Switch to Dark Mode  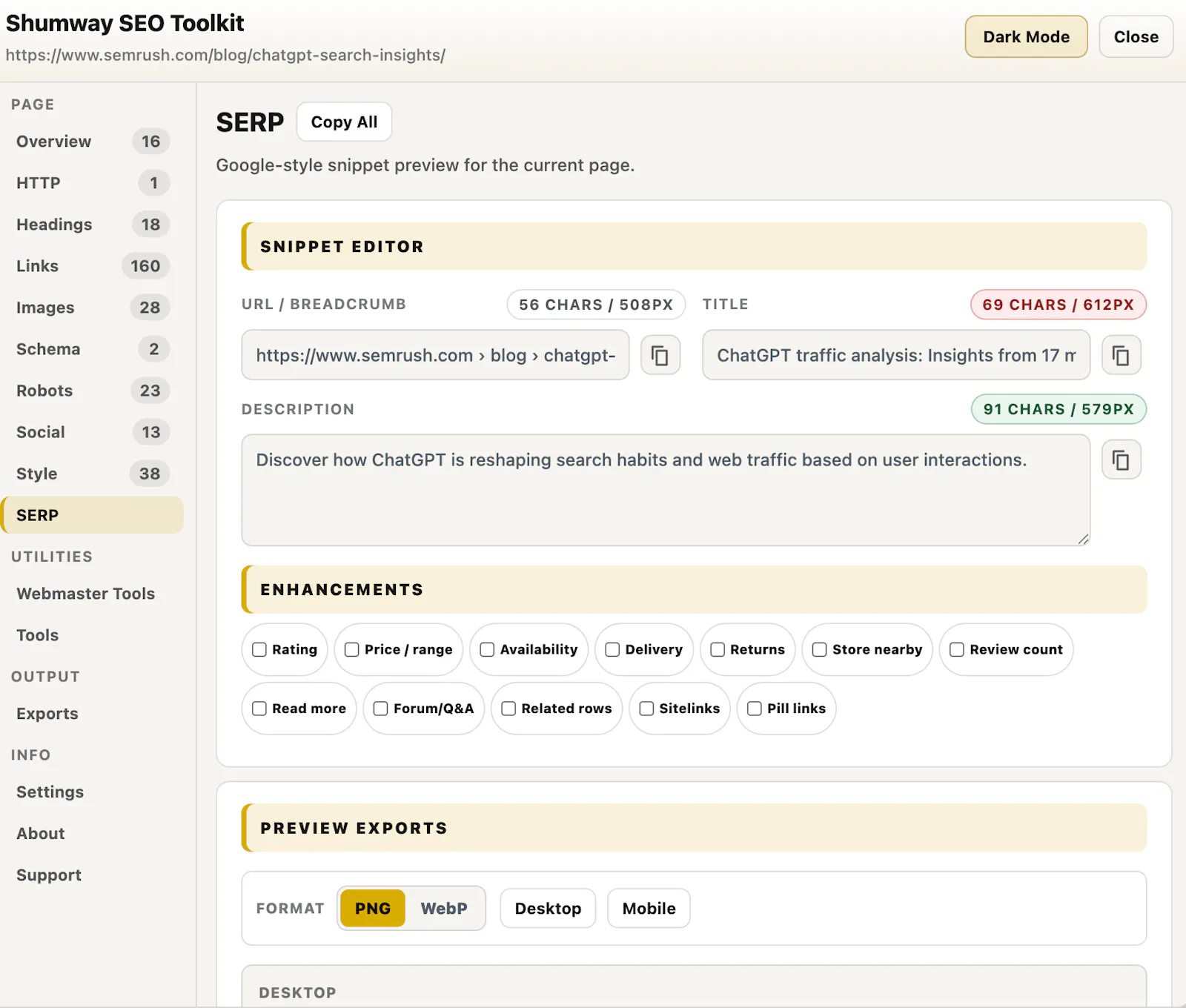[x=1026, y=37]
